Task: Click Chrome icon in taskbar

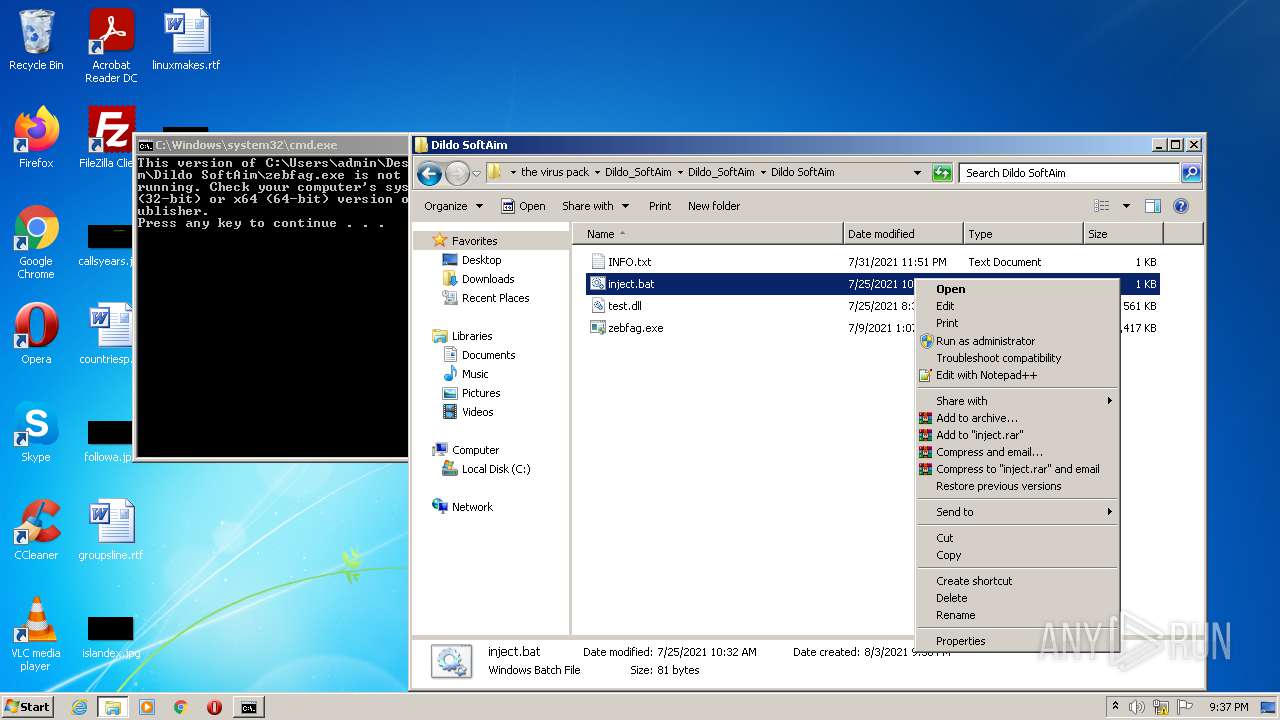Action: (x=181, y=707)
